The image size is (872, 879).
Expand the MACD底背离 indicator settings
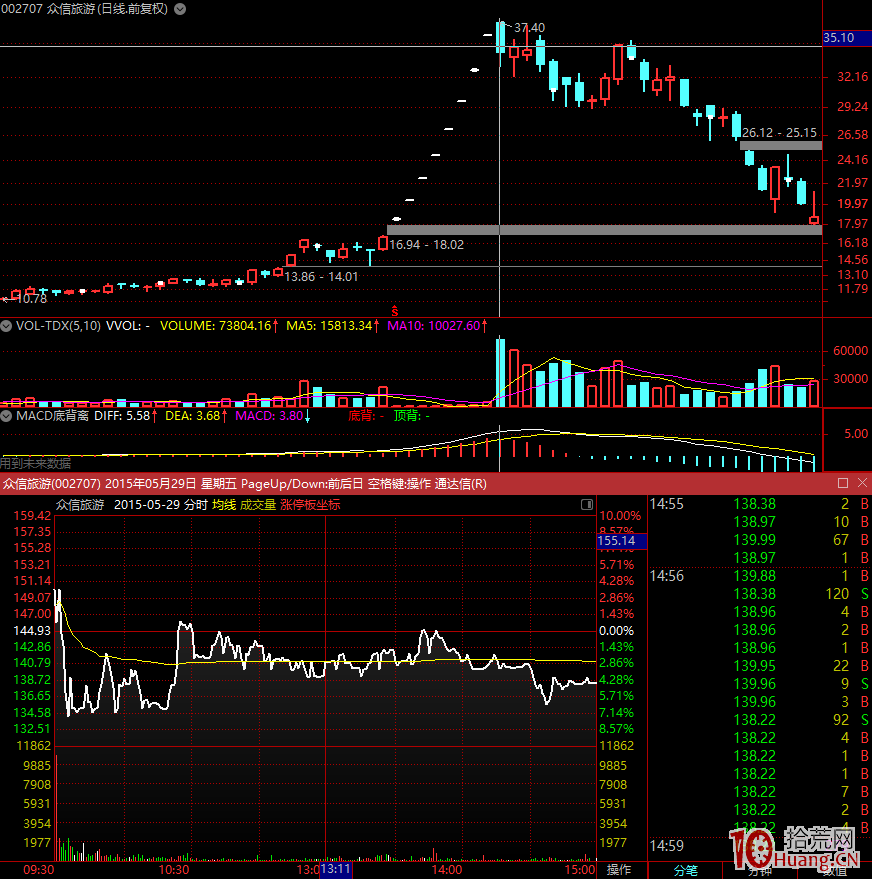(x=7, y=415)
